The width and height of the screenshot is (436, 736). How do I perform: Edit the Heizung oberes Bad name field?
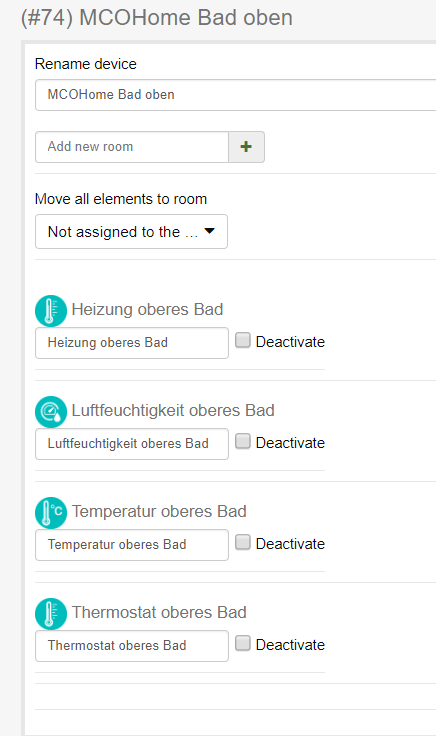(x=132, y=343)
